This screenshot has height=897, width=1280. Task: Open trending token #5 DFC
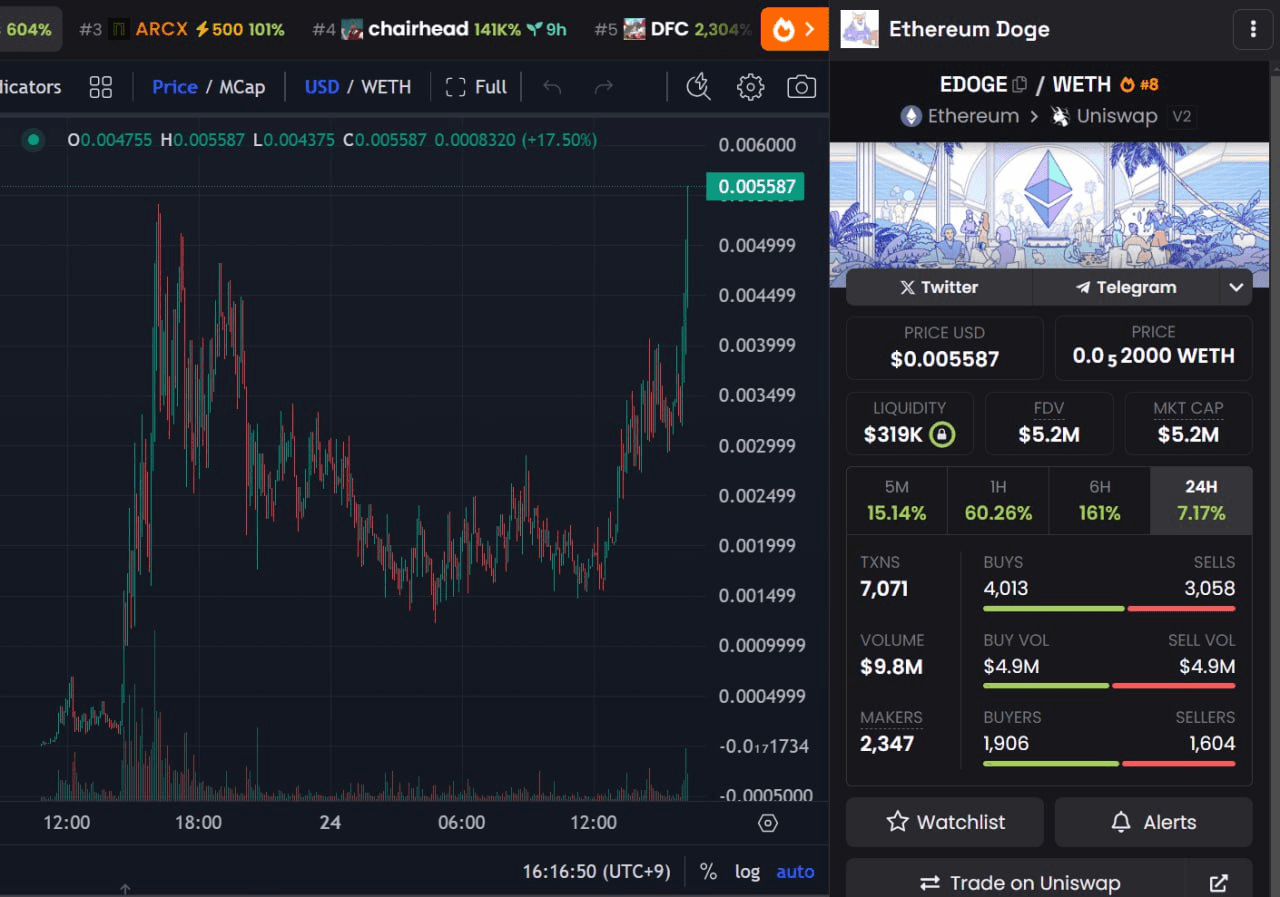(672, 29)
